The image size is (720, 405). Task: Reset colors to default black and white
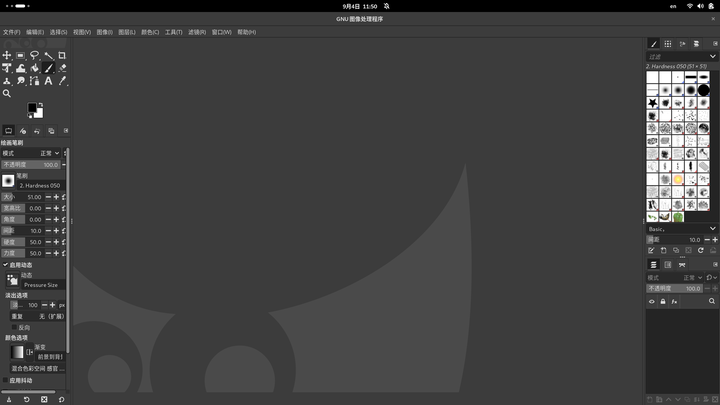[29, 116]
